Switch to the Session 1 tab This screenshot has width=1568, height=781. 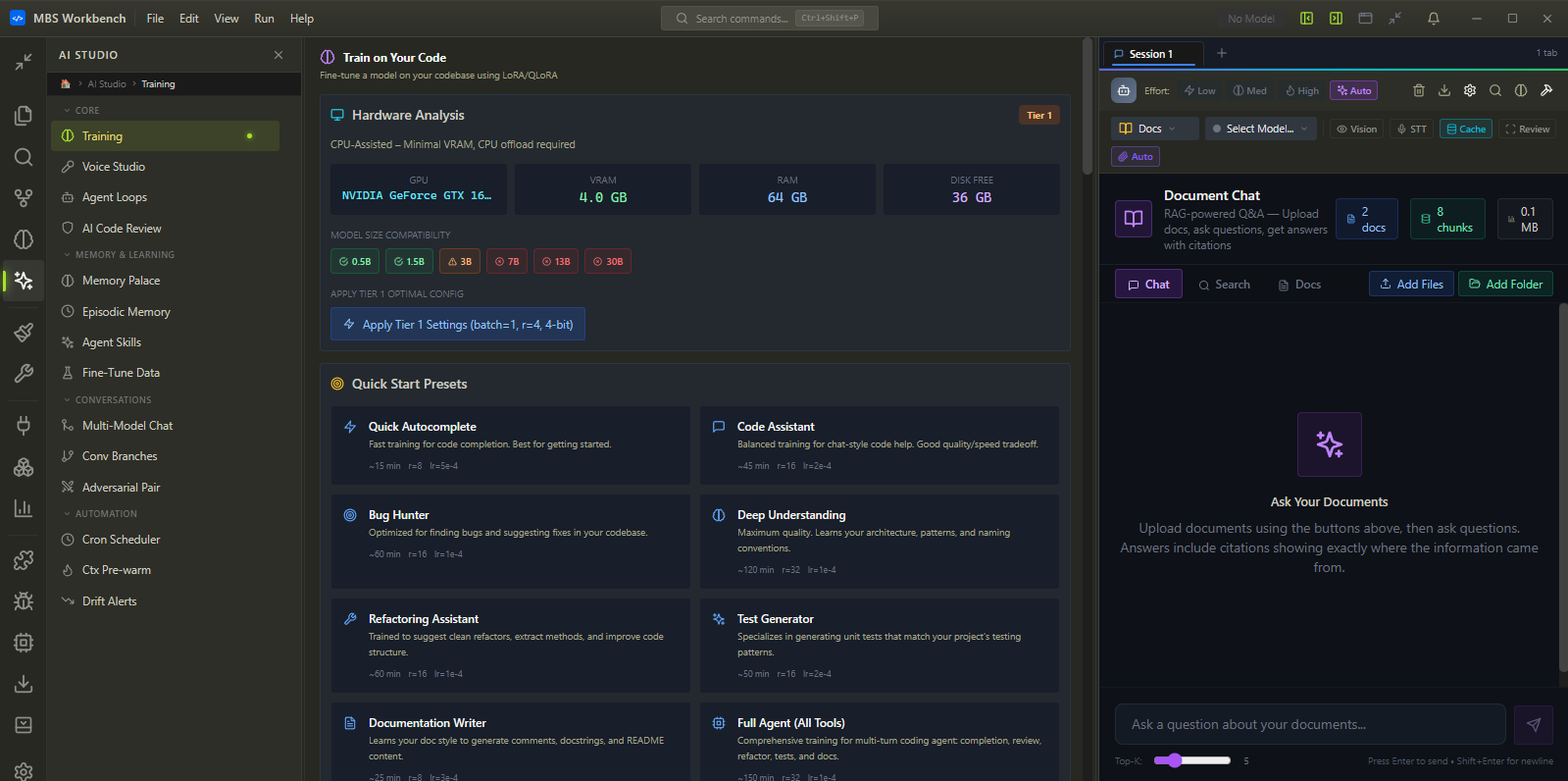1151,54
